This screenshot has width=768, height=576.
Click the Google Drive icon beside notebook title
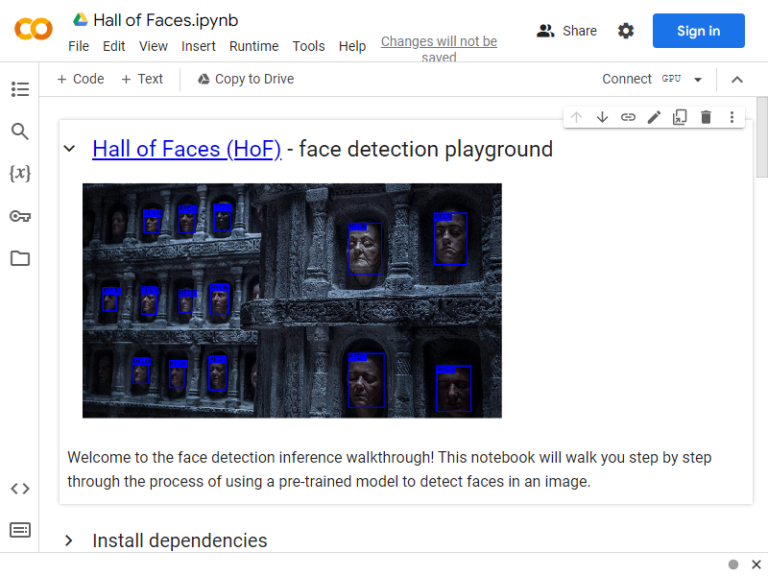(80, 20)
